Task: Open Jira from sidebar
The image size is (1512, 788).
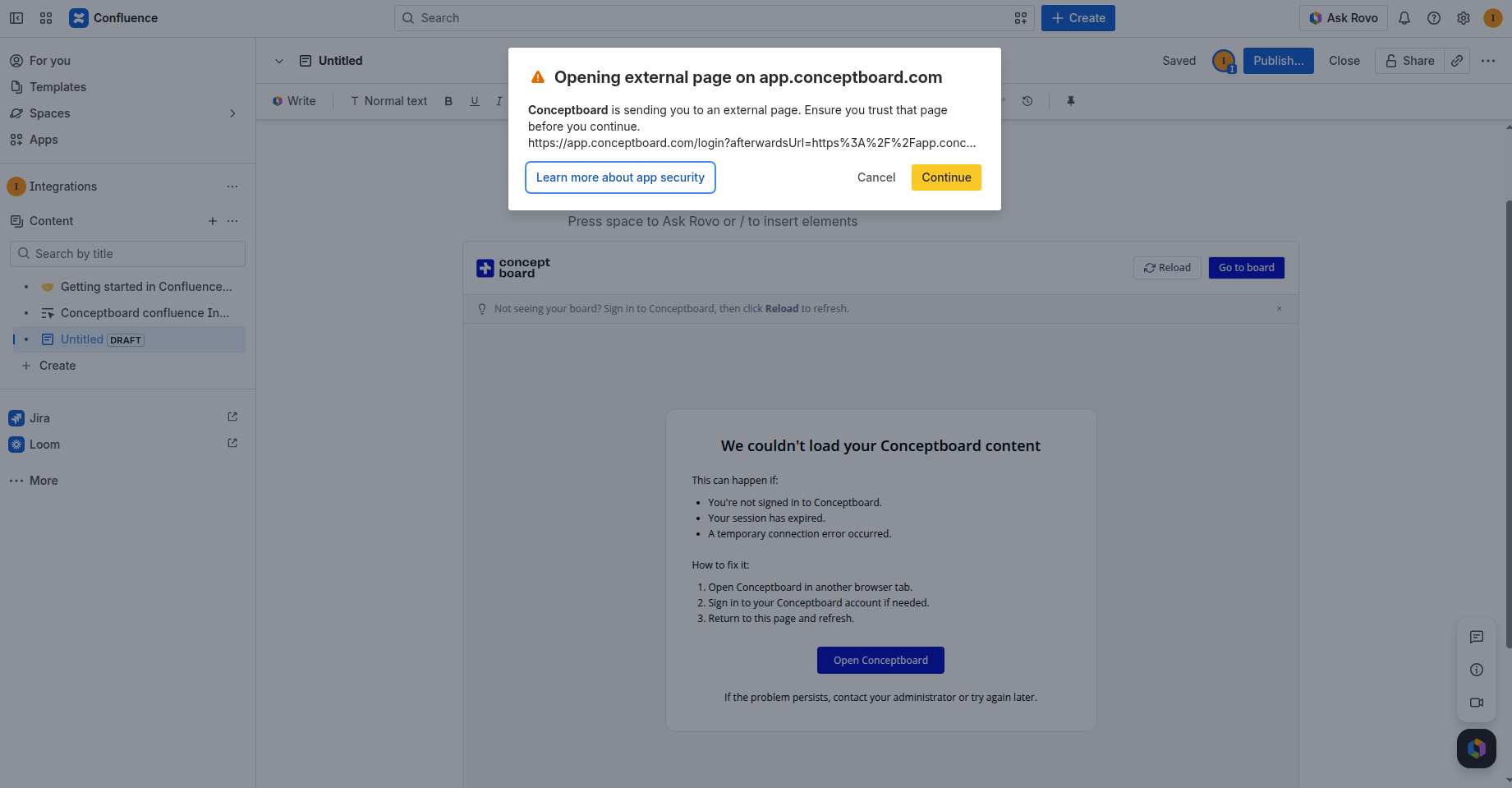Action: [39, 418]
